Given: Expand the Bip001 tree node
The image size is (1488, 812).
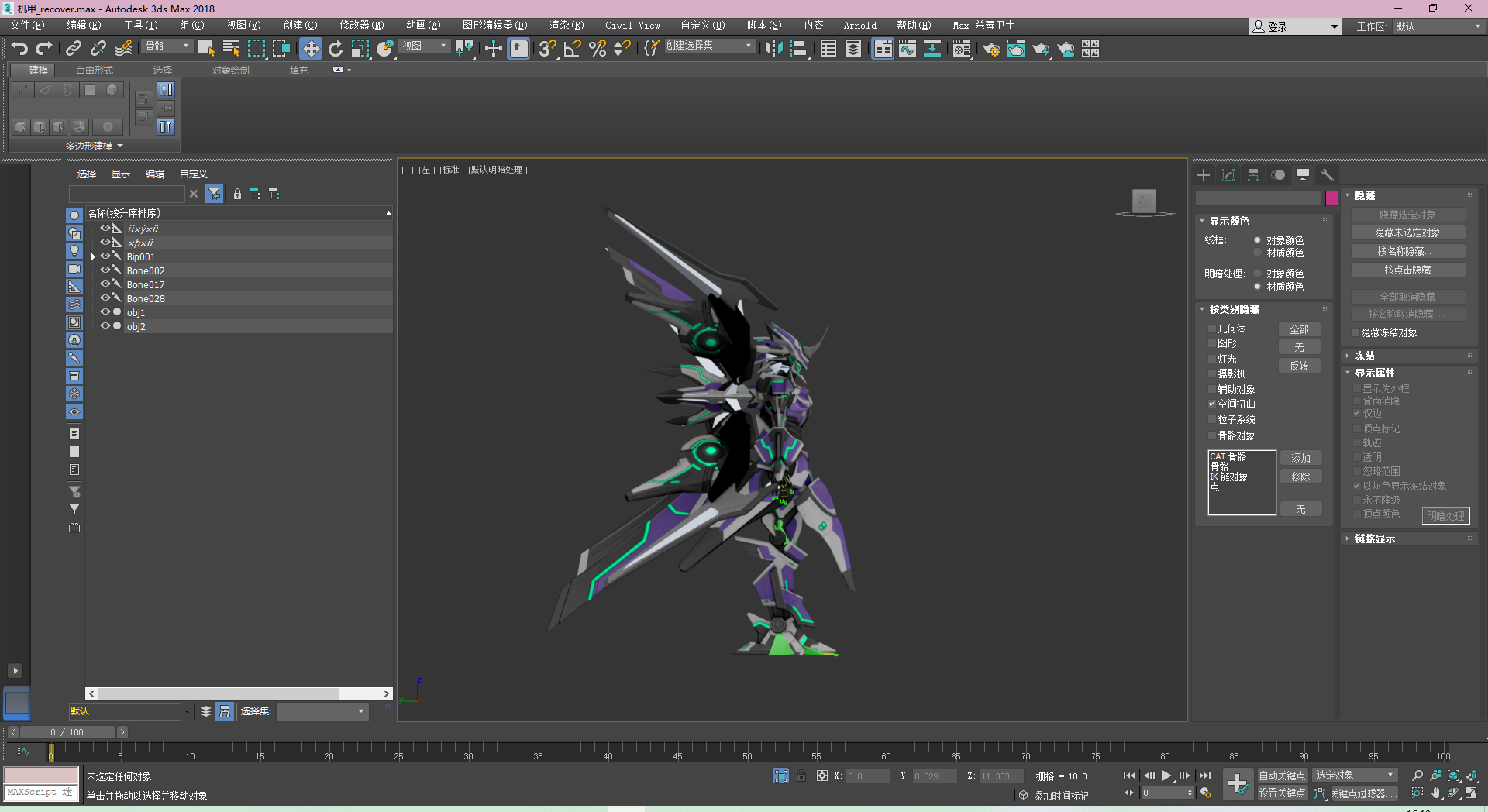Looking at the screenshot, I should 93,257.
